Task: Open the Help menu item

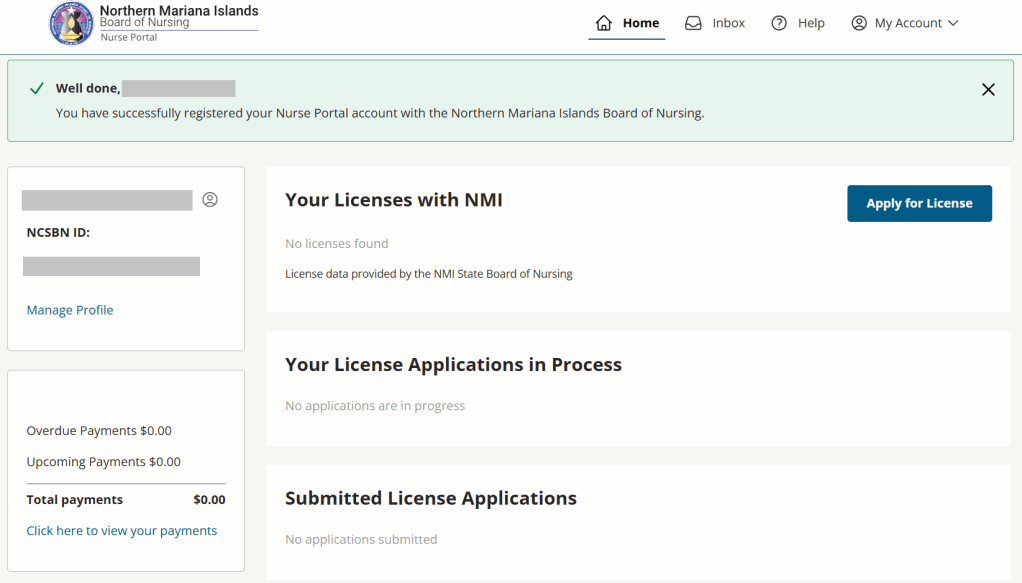Action: pos(811,23)
